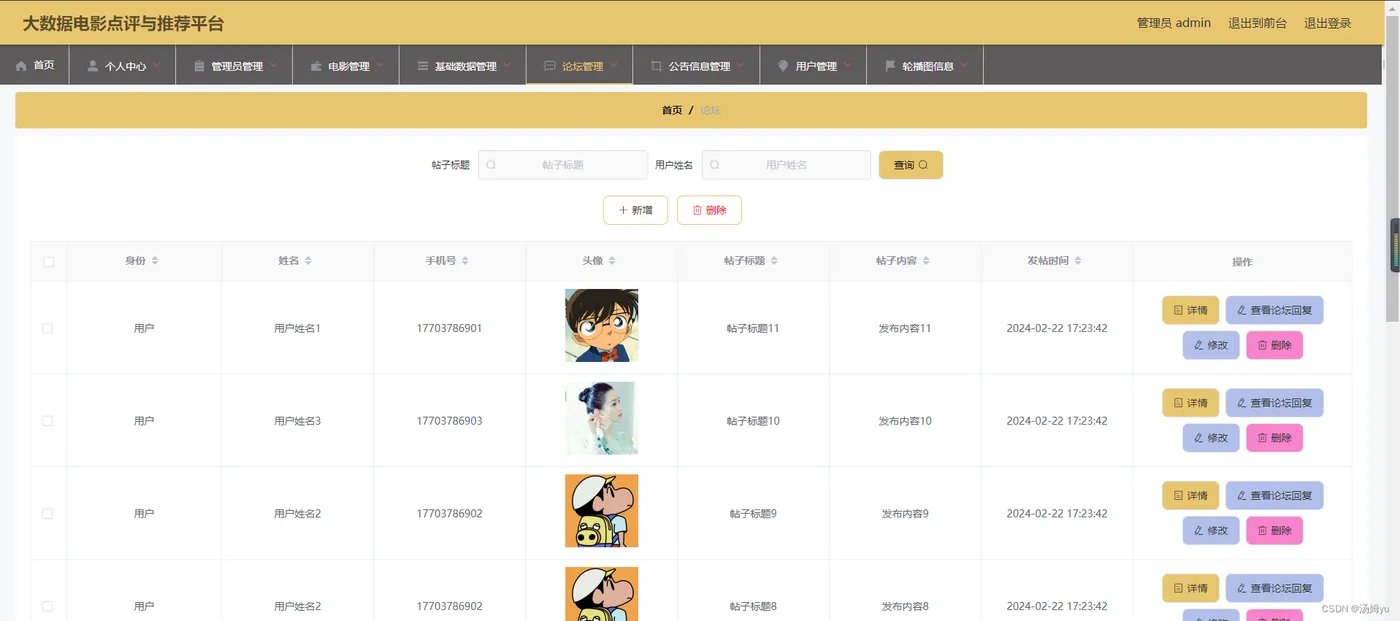Open the 公告信息管理 menu
This screenshot has height=621, width=1400.
pyautogui.click(x=696, y=65)
